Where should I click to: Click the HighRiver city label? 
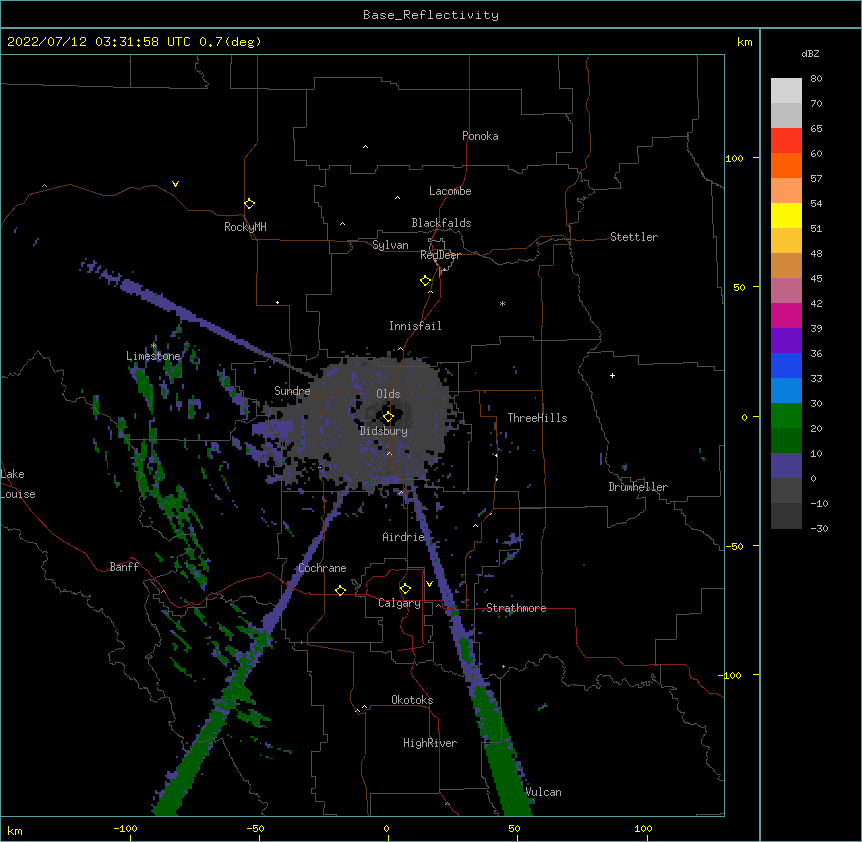(430, 743)
